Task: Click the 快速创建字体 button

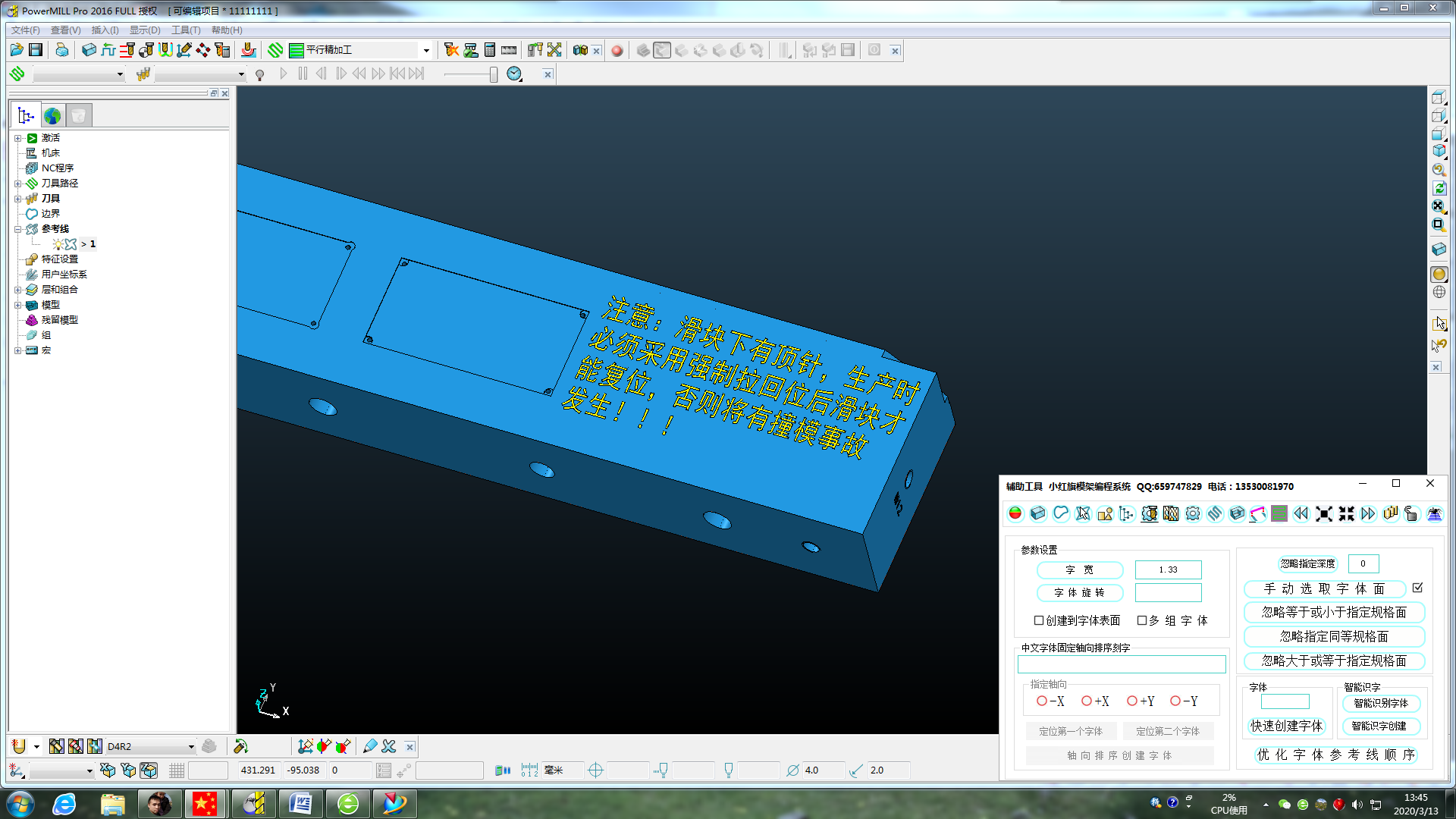Action: pyautogui.click(x=1286, y=726)
